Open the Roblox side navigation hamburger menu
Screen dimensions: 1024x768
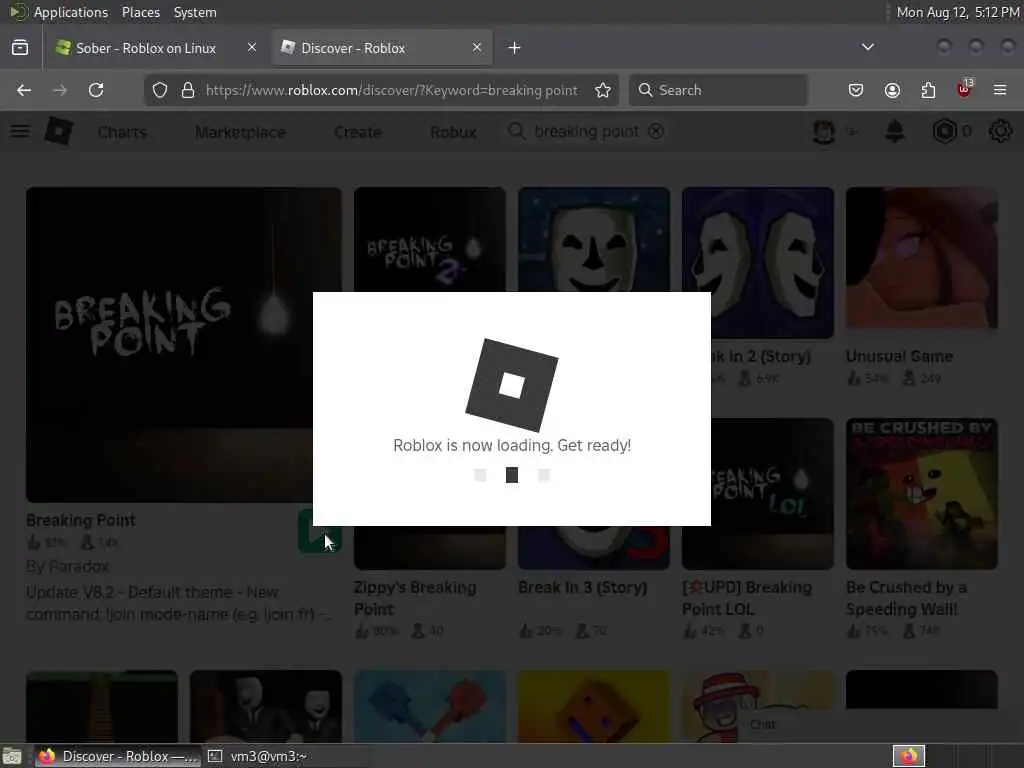[20, 131]
